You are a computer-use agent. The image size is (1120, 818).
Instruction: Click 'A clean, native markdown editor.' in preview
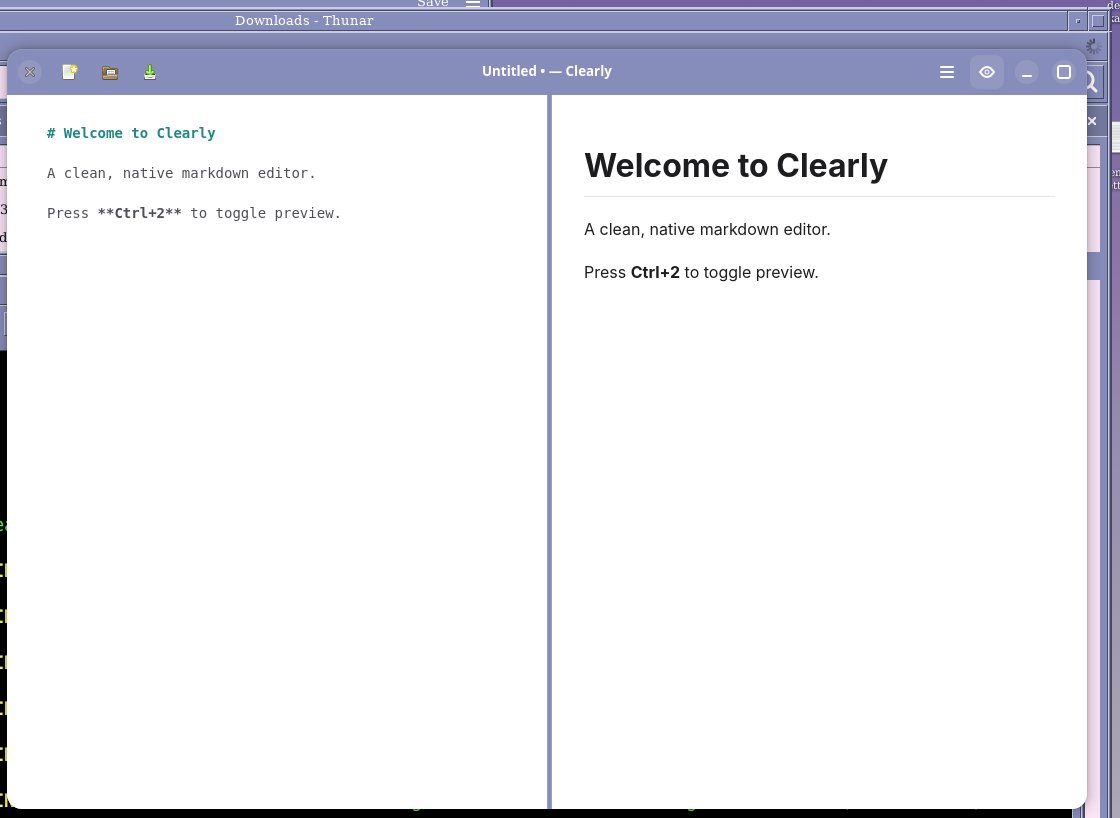707,229
